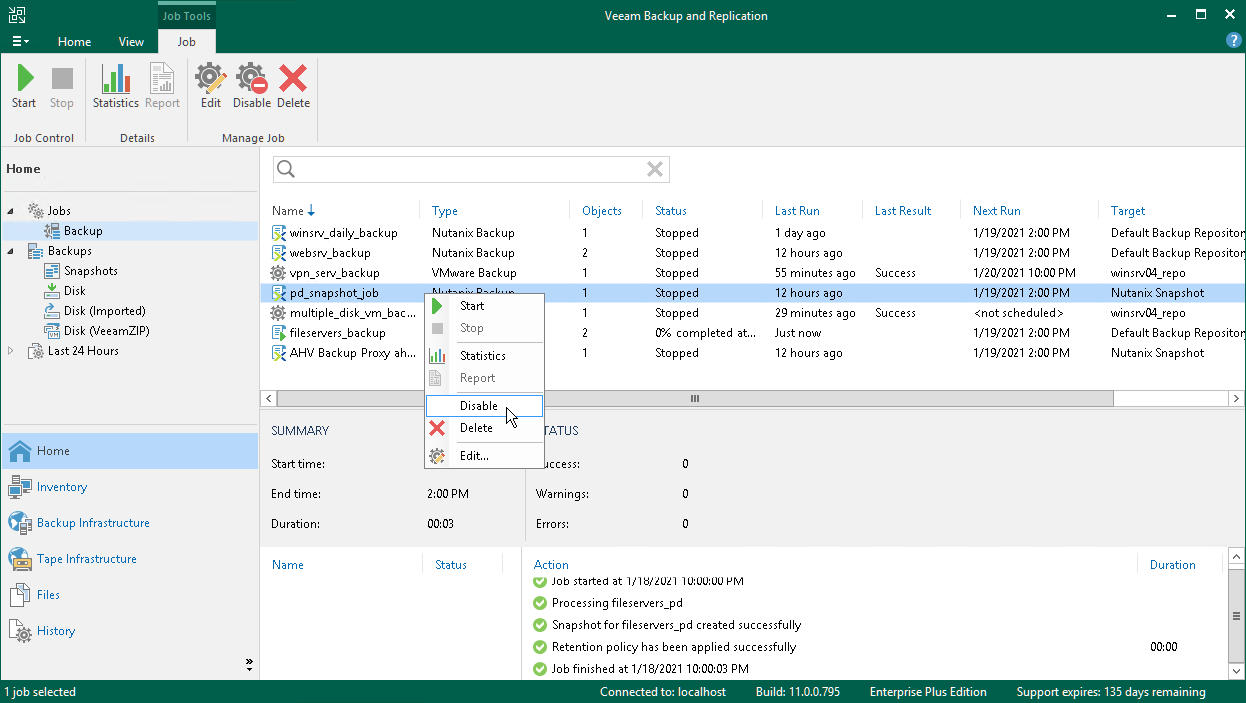
Task: Select the Backups tree node
Action: (x=69, y=251)
